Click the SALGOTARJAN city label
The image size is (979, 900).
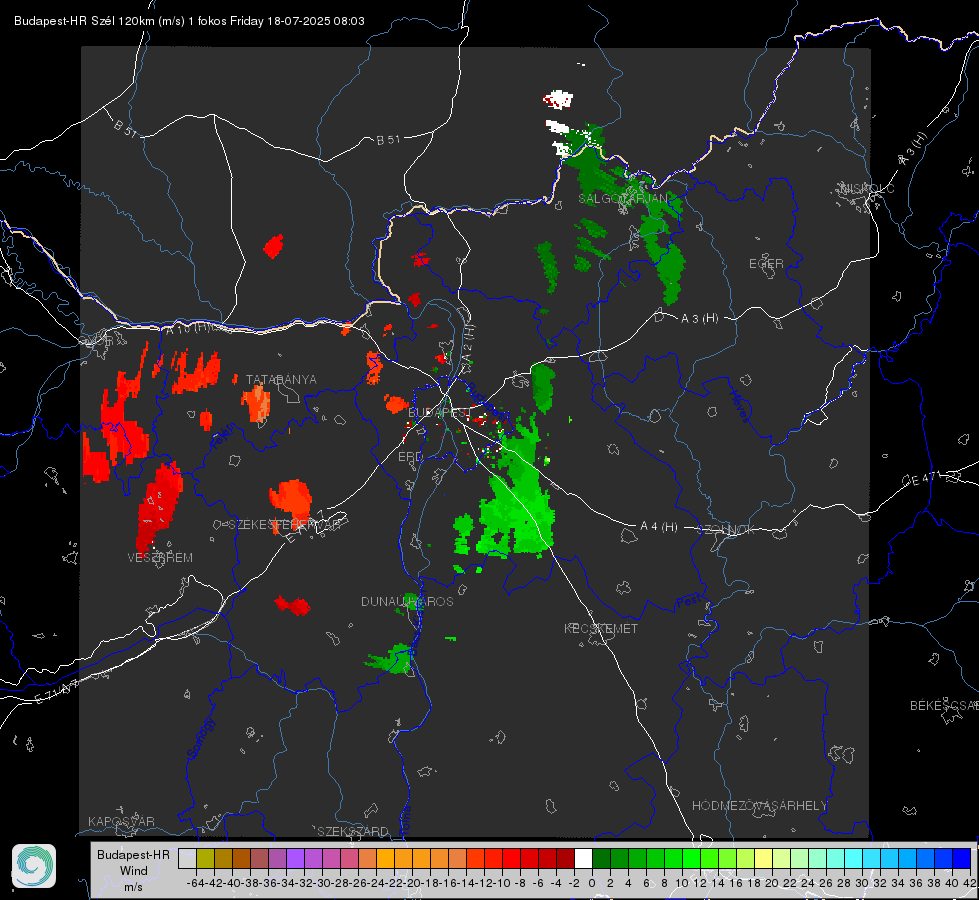[622, 199]
